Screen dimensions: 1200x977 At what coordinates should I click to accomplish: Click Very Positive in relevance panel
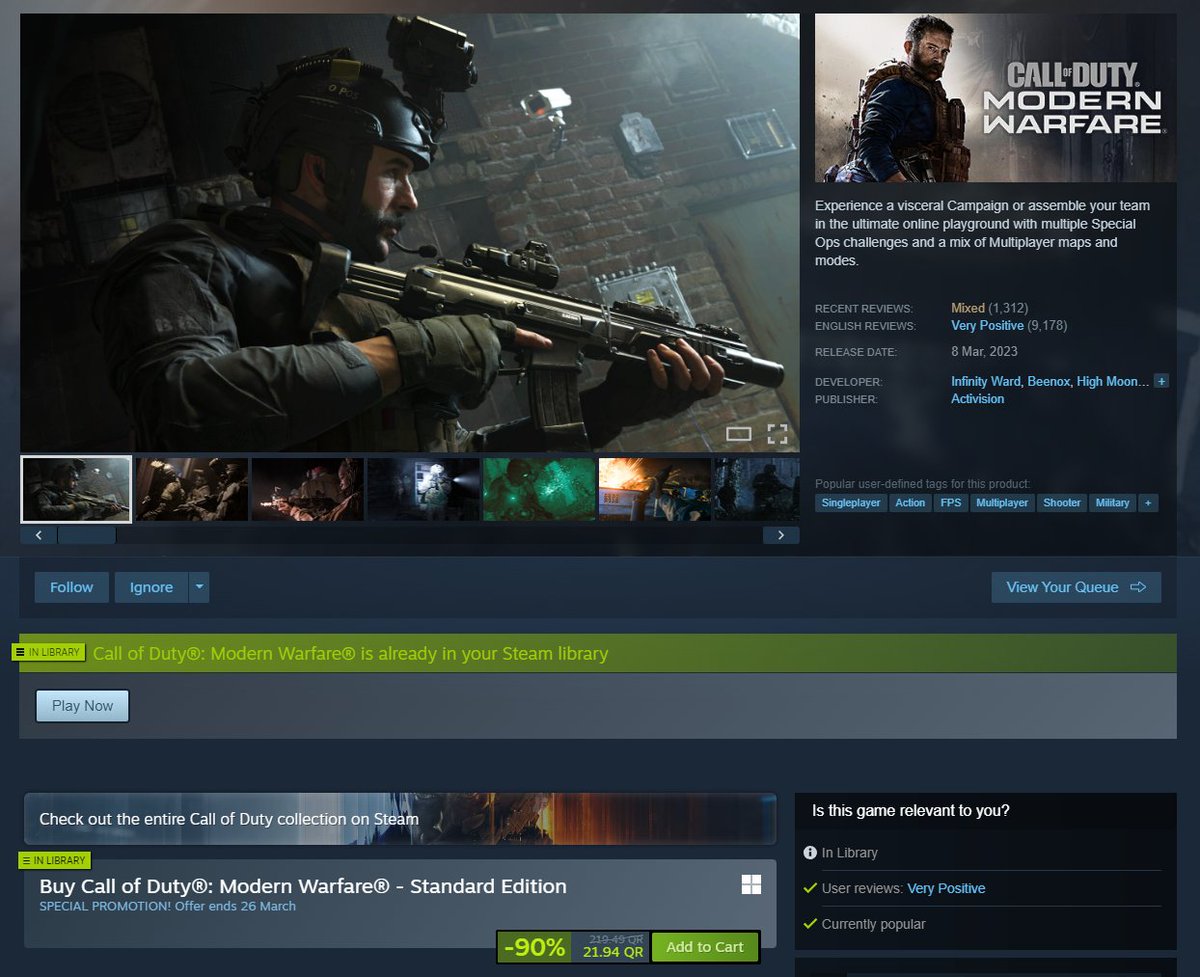click(946, 888)
